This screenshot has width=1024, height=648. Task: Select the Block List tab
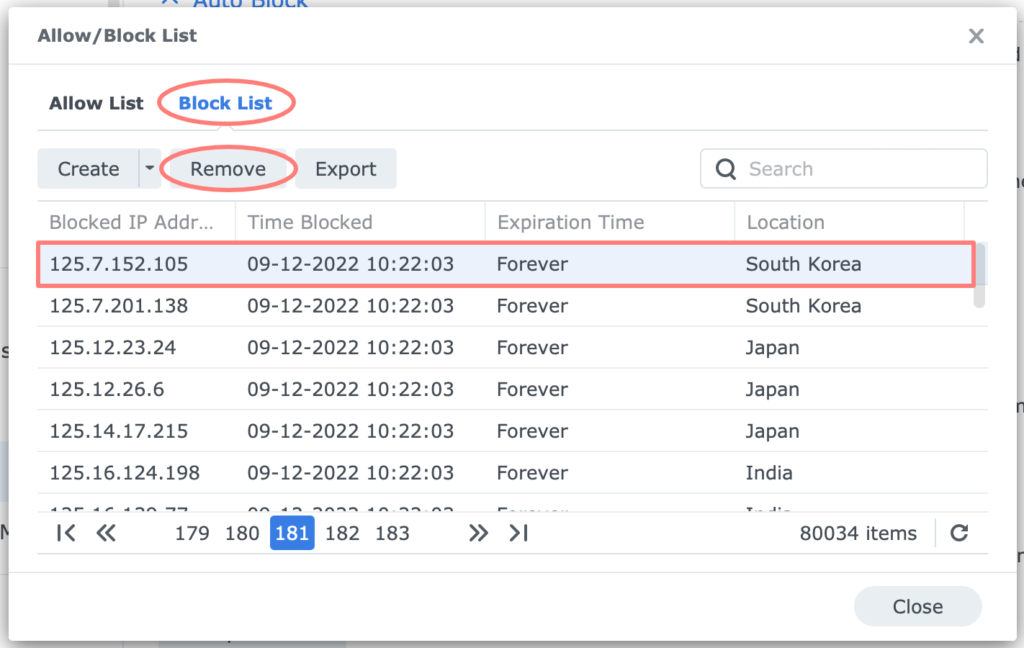pos(225,103)
